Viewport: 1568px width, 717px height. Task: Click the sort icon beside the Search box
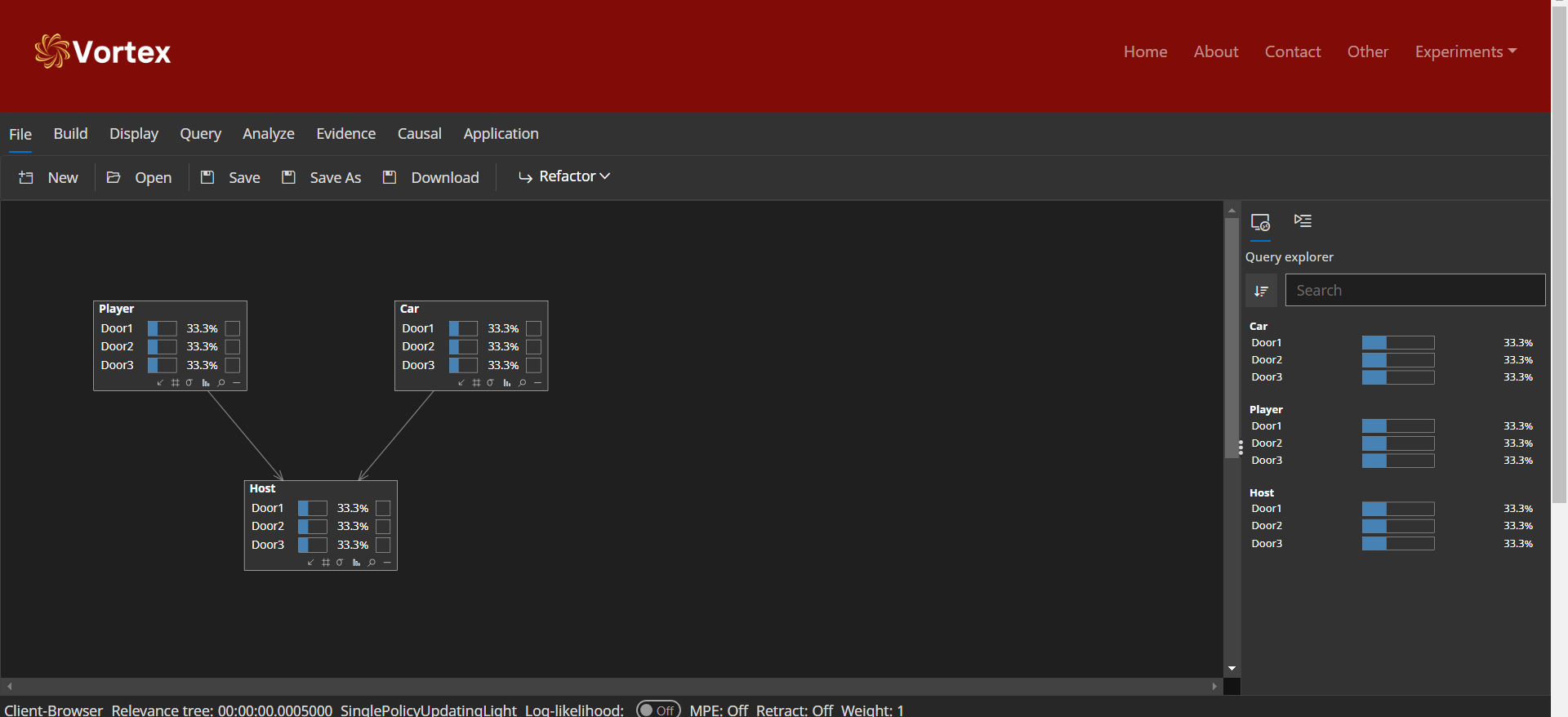(1261, 291)
